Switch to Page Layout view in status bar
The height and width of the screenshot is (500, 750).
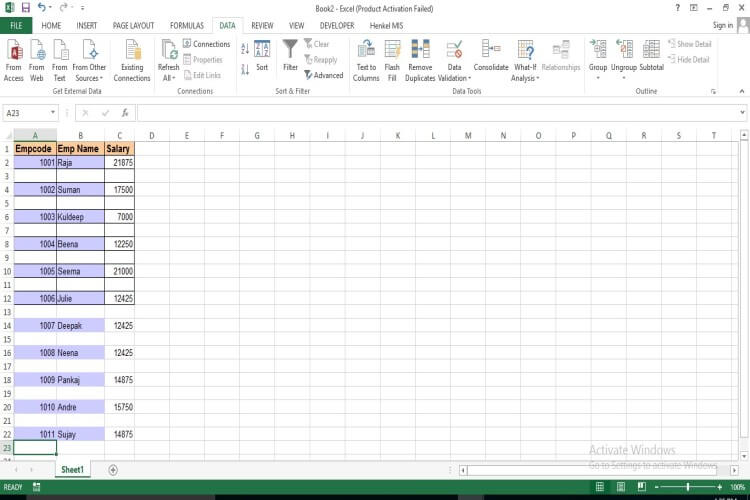tap(621, 487)
